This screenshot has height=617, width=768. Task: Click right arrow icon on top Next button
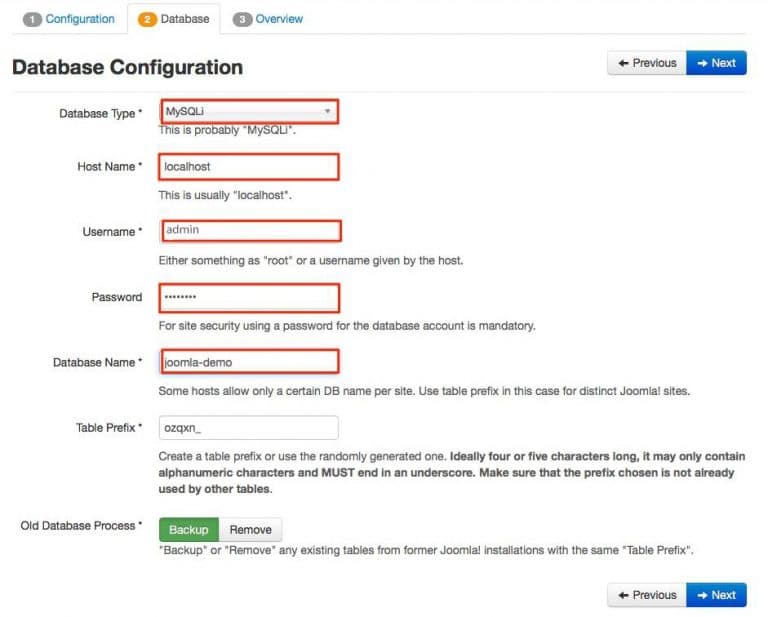tap(702, 63)
